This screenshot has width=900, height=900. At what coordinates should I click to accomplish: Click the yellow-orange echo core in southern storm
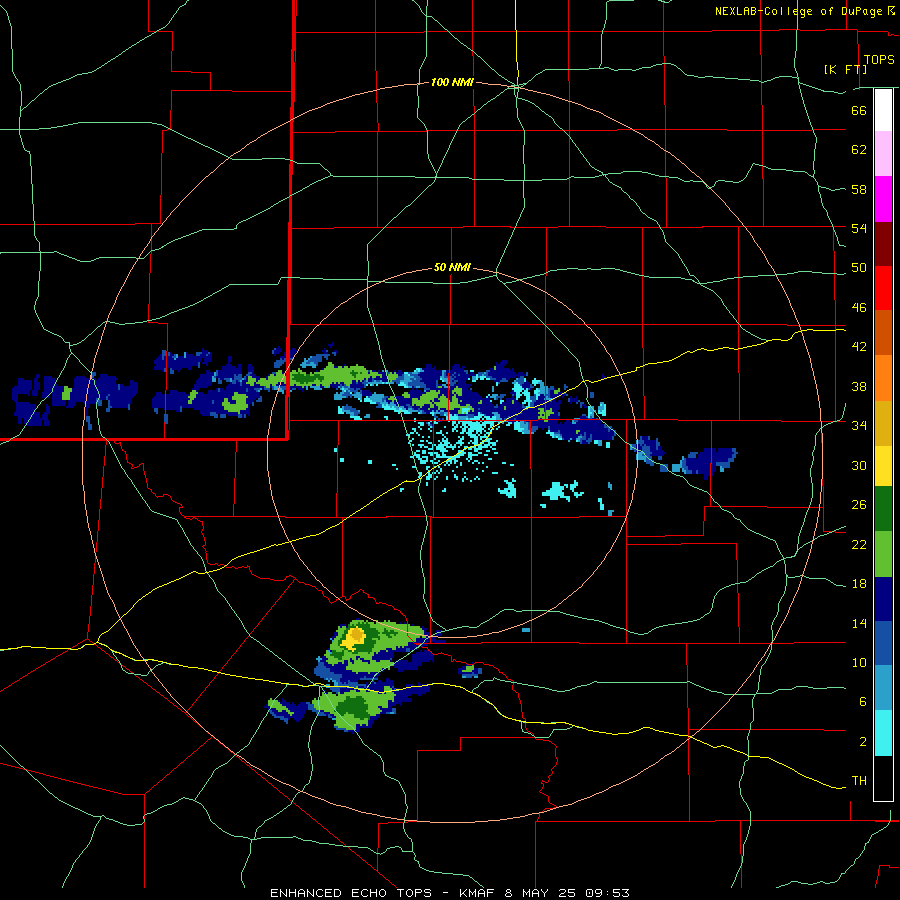pos(354,637)
